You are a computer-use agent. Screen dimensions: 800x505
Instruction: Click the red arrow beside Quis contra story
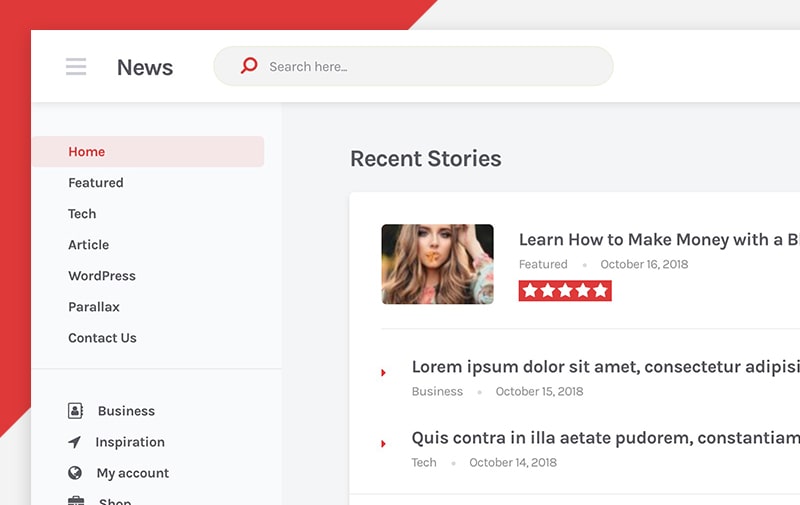click(383, 444)
